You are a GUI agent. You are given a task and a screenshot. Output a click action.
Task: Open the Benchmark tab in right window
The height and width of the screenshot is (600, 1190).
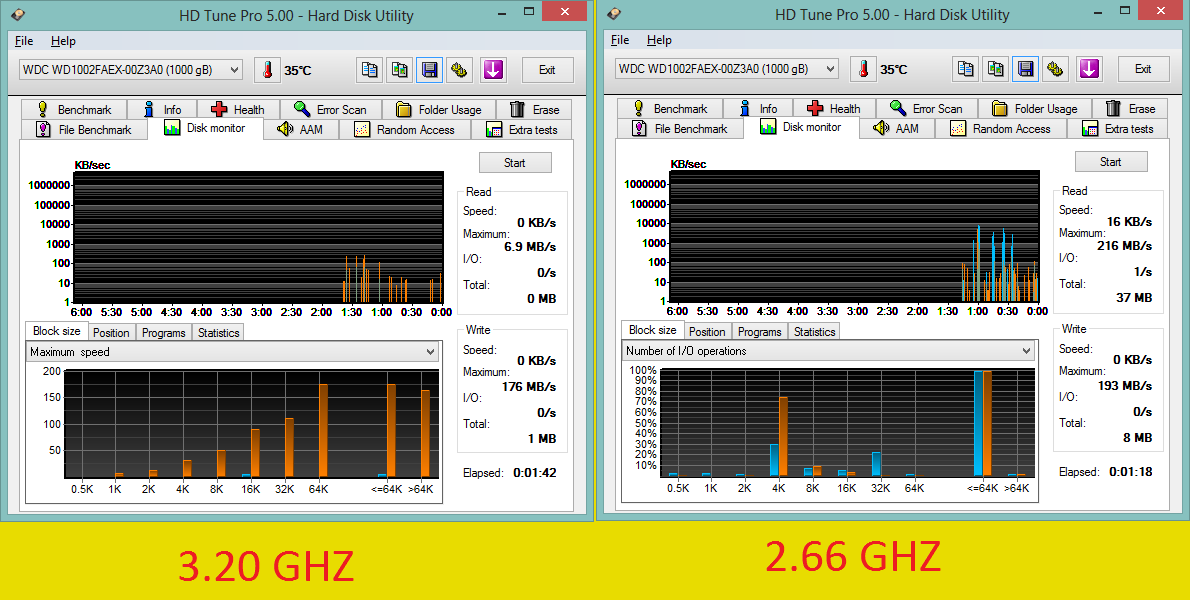669,108
